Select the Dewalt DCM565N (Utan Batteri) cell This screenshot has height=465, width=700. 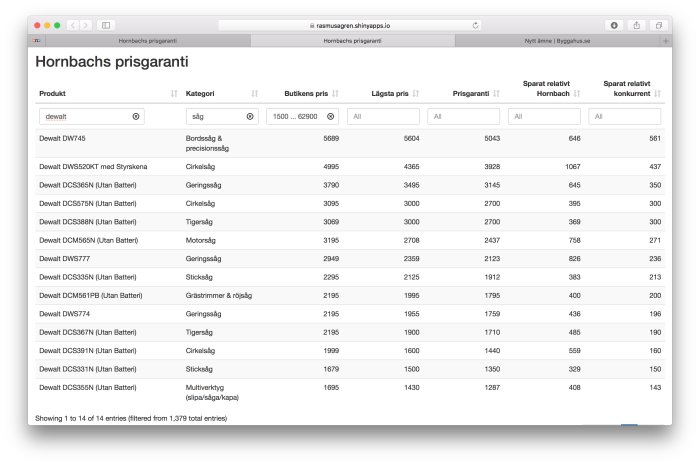(x=108, y=240)
